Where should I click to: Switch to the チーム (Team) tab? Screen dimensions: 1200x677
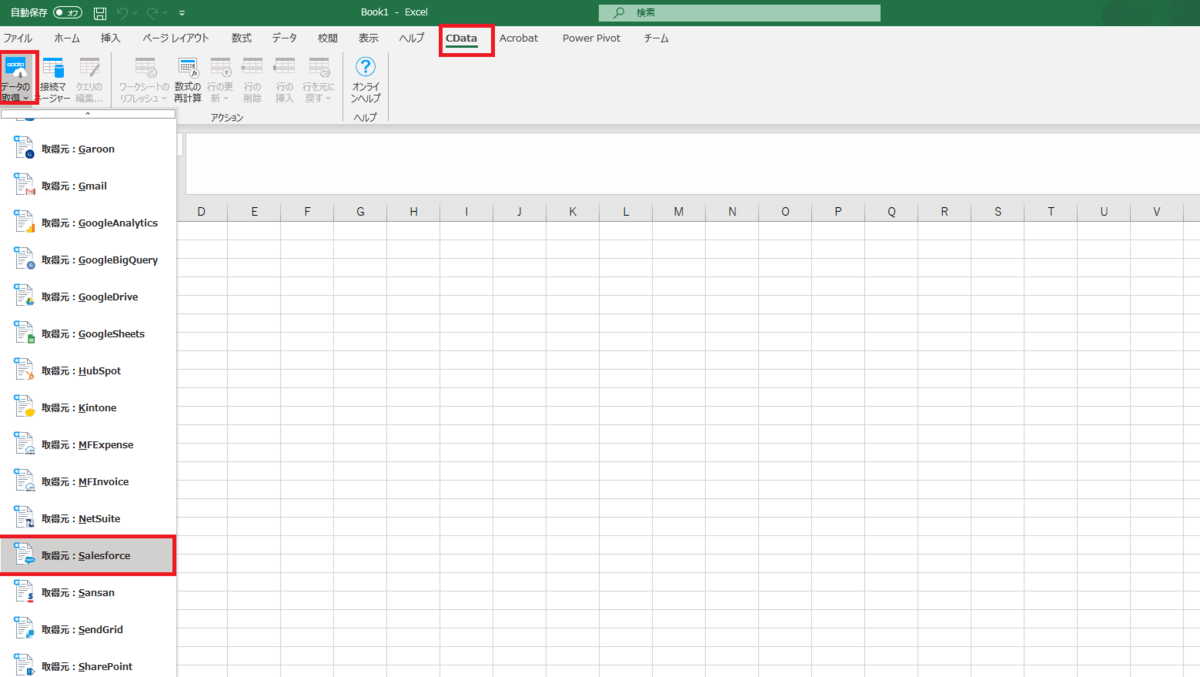click(x=656, y=38)
